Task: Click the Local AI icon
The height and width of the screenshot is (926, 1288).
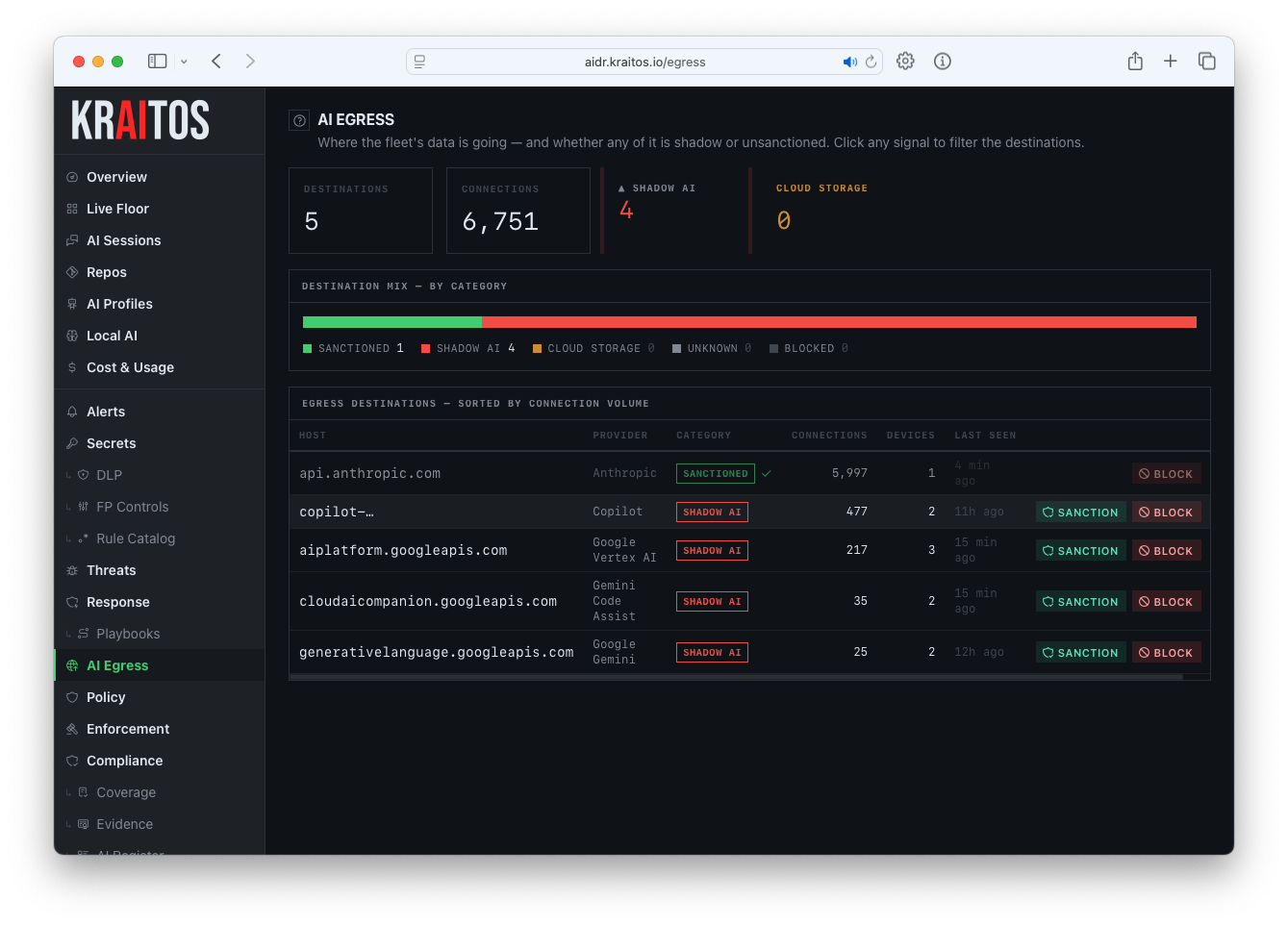Action: (72, 336)
